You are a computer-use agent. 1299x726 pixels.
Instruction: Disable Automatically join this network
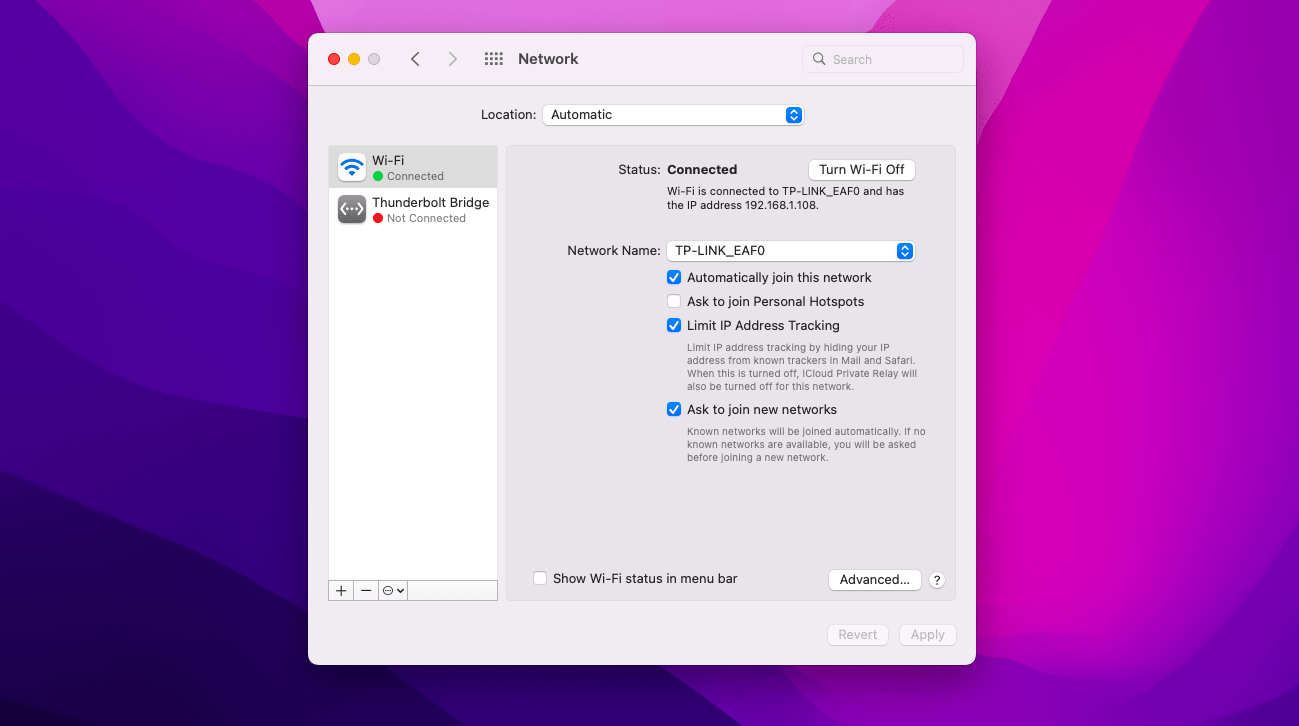(674, 277)
